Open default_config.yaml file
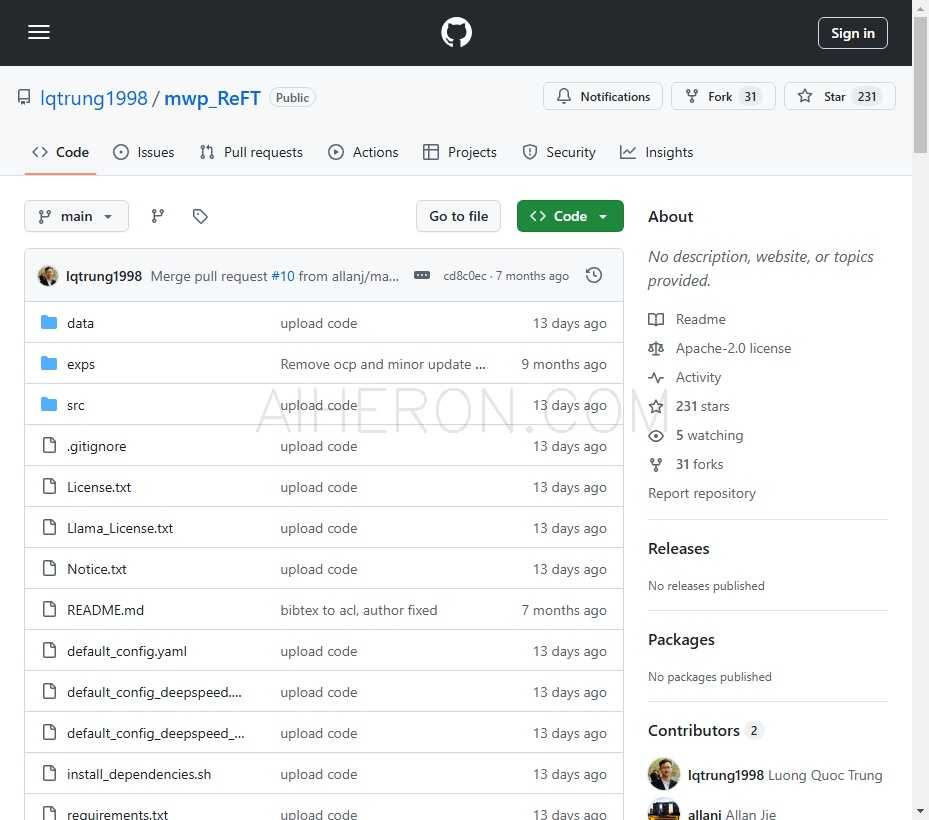This screenshot has width=929, height=820. pyautogui.click(x=127, y=651)
